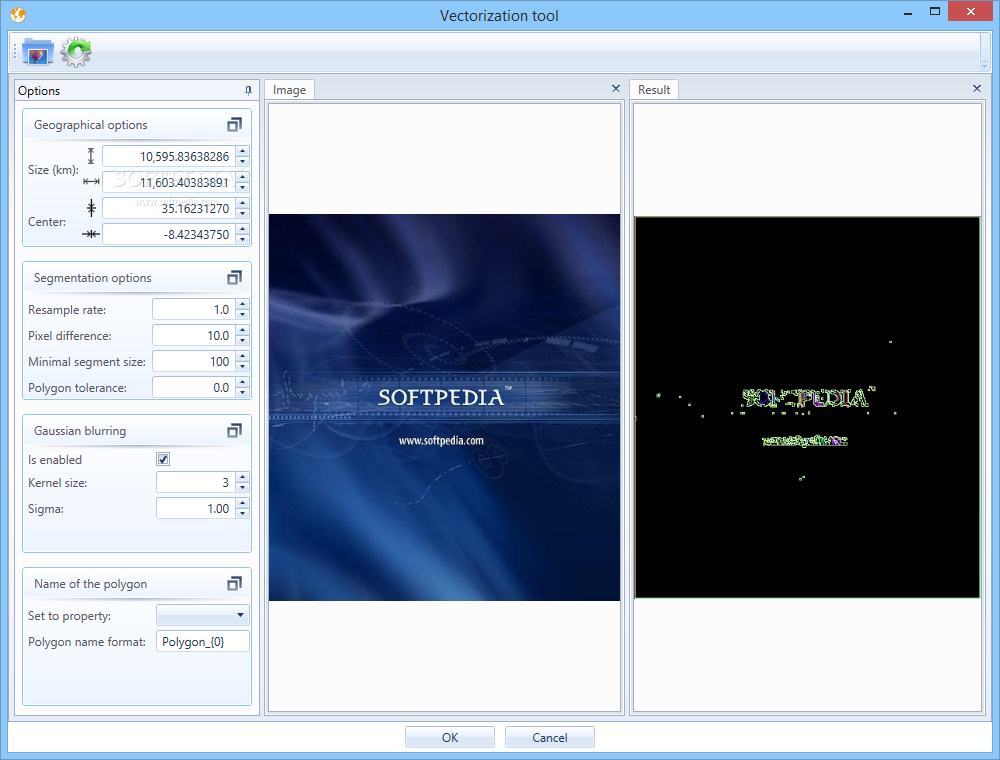Click the center latitude field 35.16231270
This screenshot has height=760, width=1000.
[169, 208]
